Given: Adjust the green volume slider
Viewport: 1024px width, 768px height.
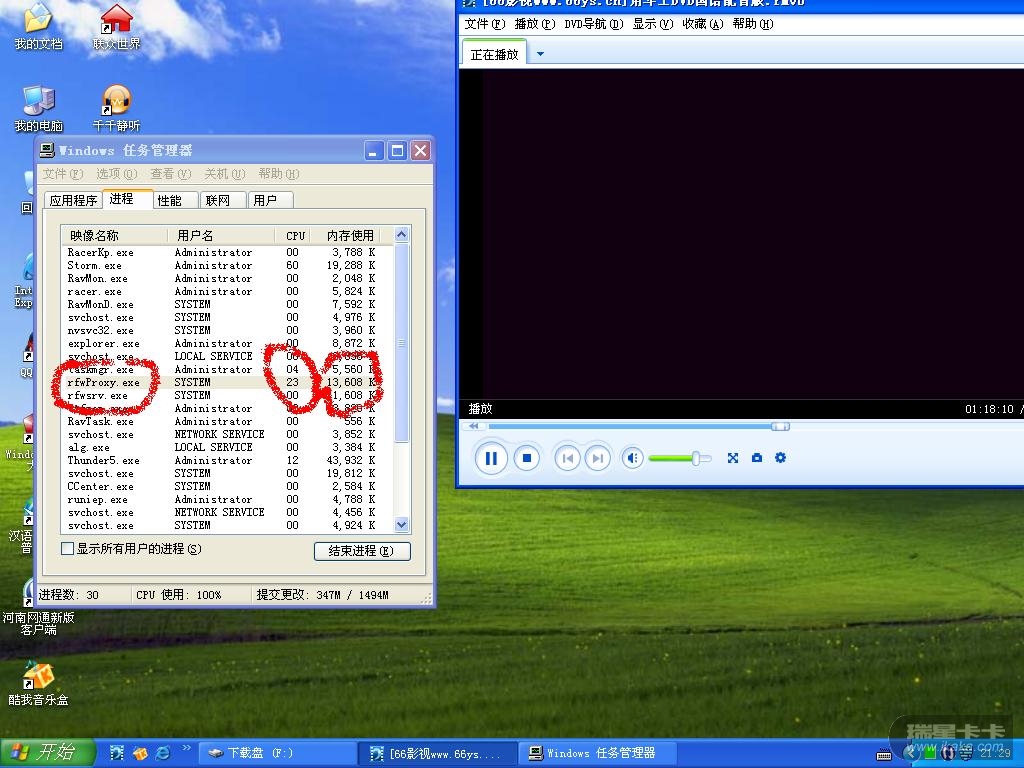Looking at the screenshot, I should (695, 458).
